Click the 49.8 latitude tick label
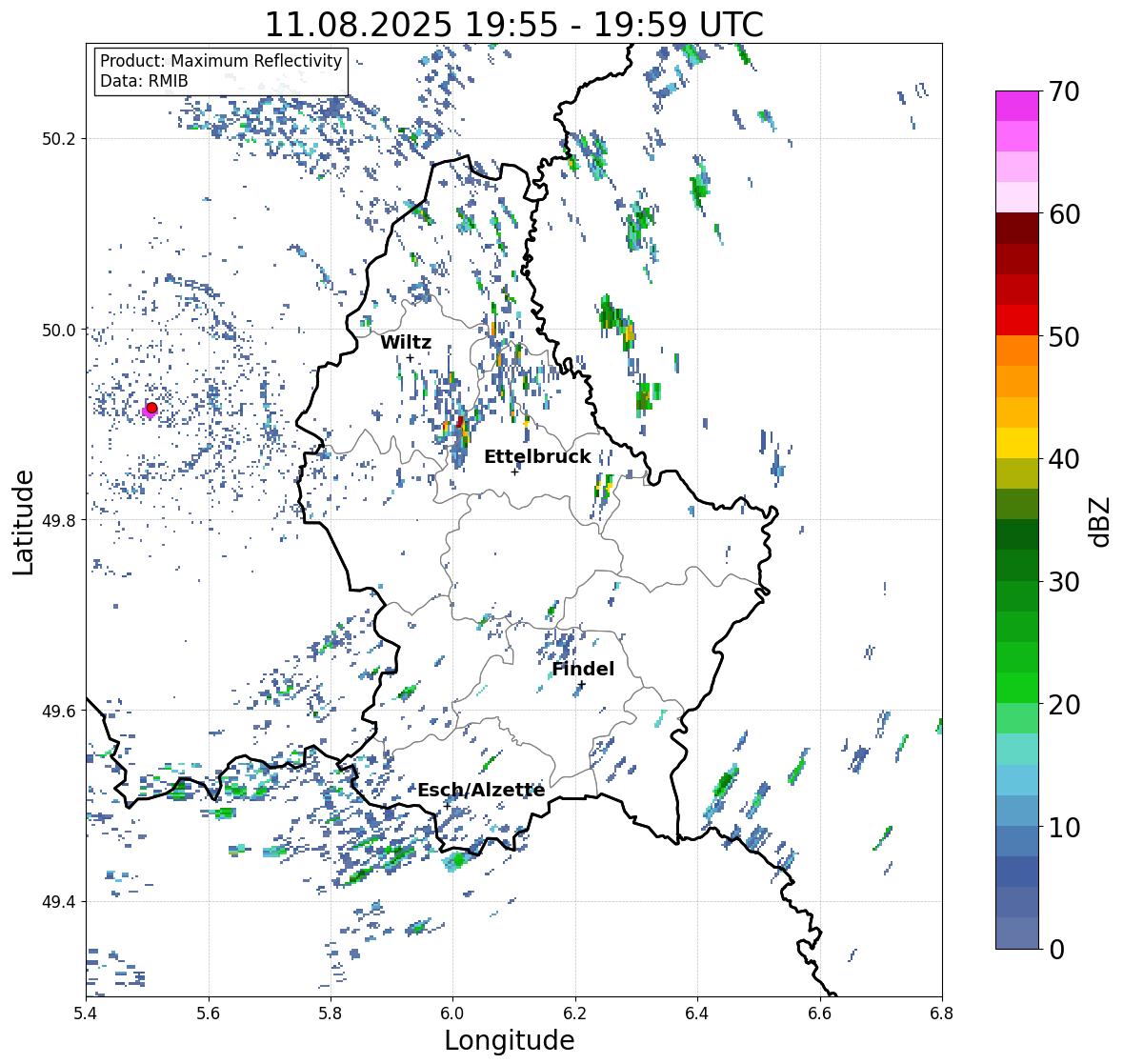 [x=59, y=520]
